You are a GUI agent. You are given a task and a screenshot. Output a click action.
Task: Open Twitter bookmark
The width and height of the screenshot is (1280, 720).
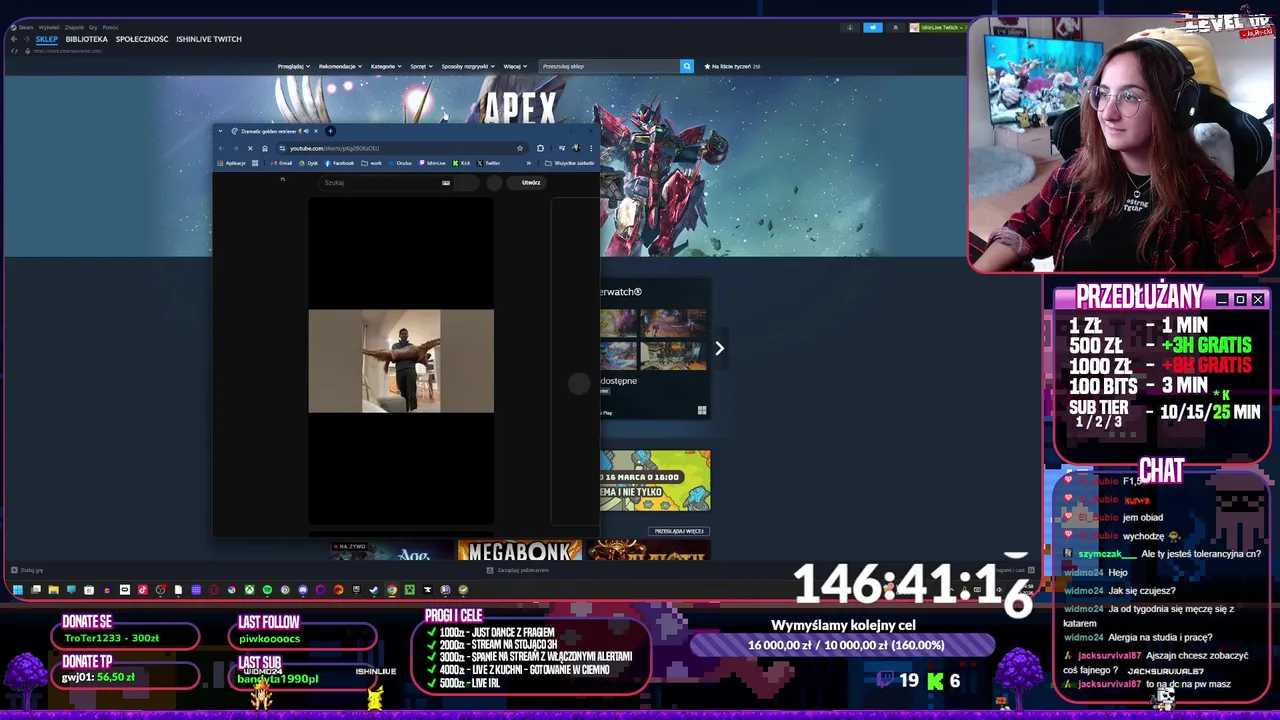tap(488, 163)
